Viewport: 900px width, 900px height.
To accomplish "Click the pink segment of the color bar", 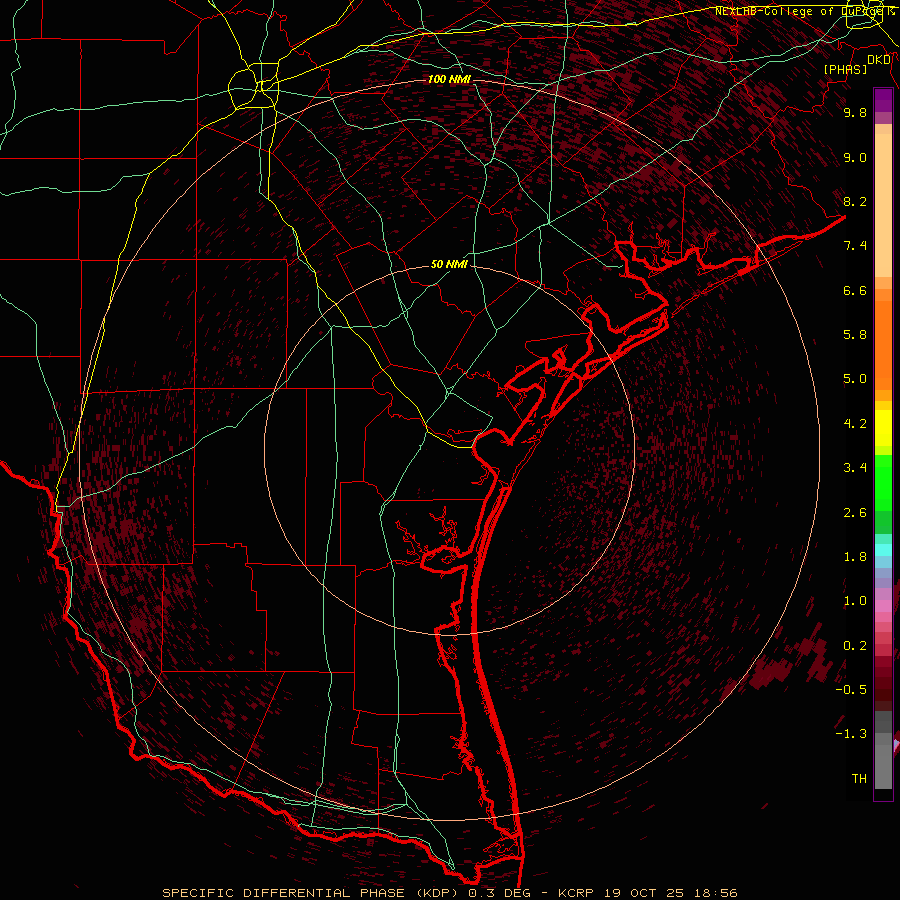I will point(883,606).
